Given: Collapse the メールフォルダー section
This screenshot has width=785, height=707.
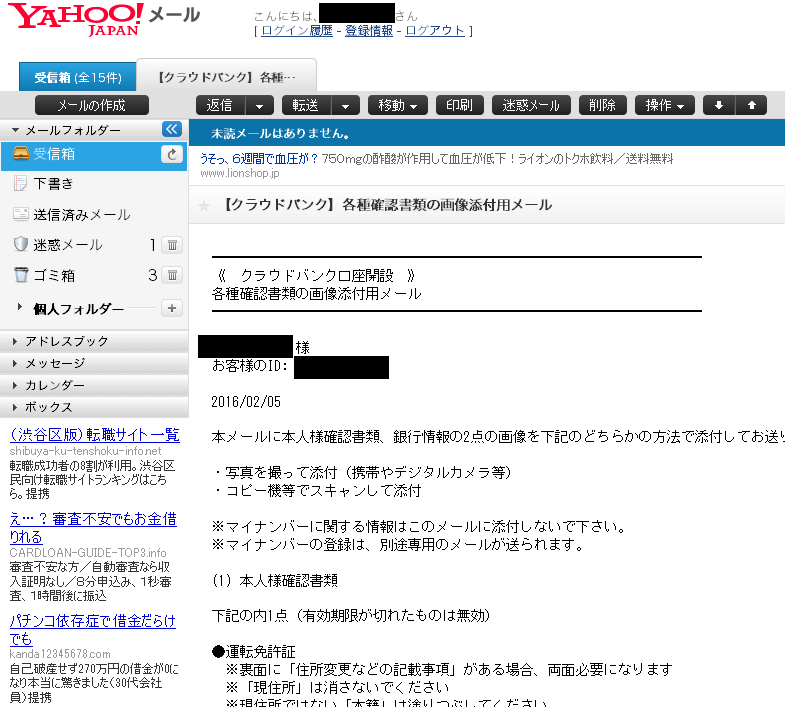Looking at the screenshot, I should [x=15, y=130].
